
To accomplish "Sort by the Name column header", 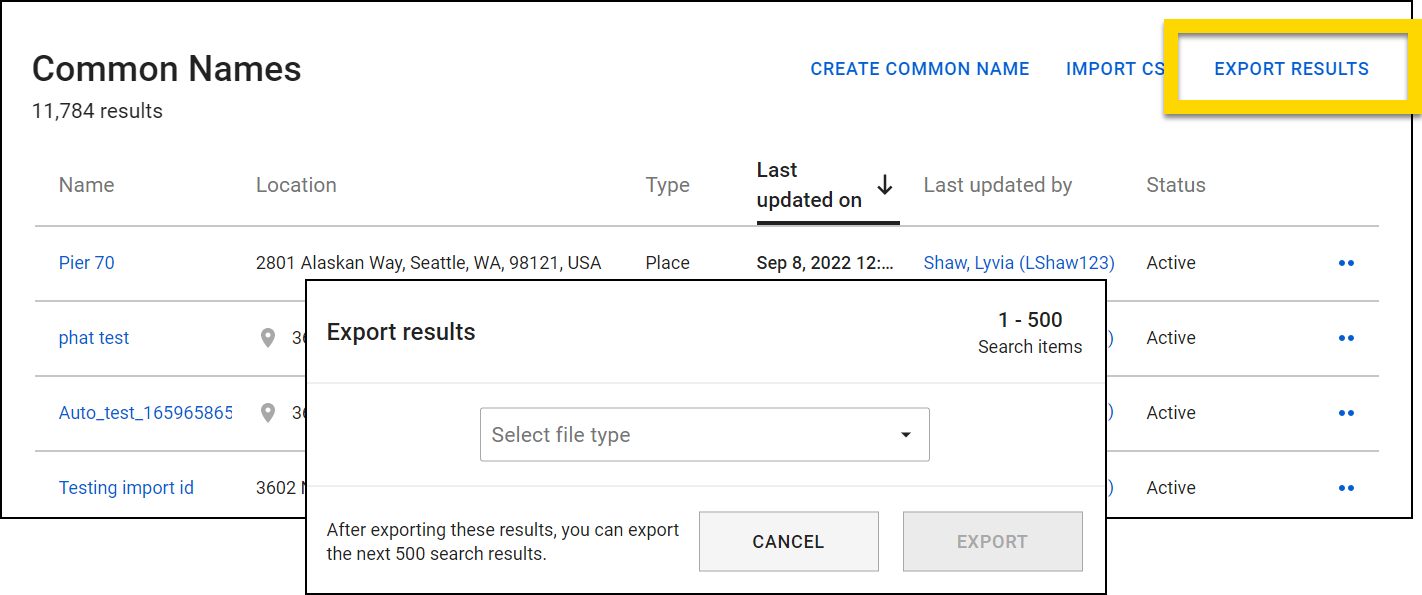I will click(x=86, y=185).
